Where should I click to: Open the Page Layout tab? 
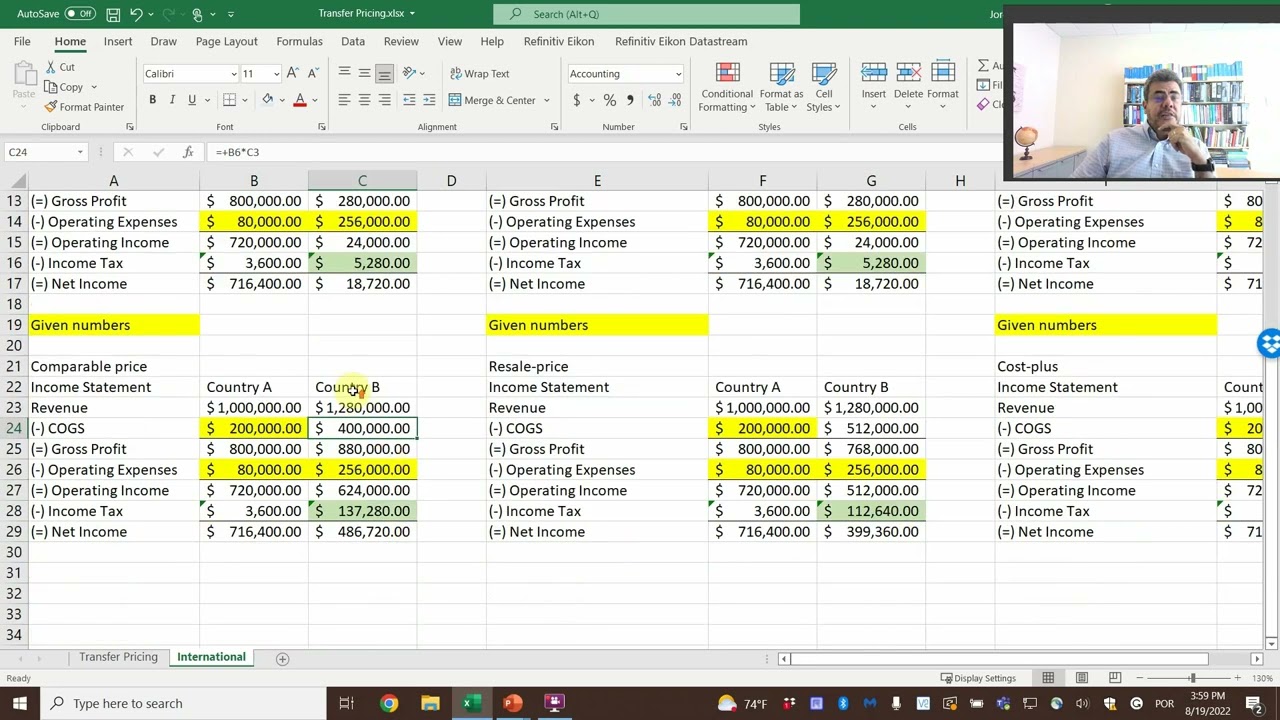coord(226,41)
